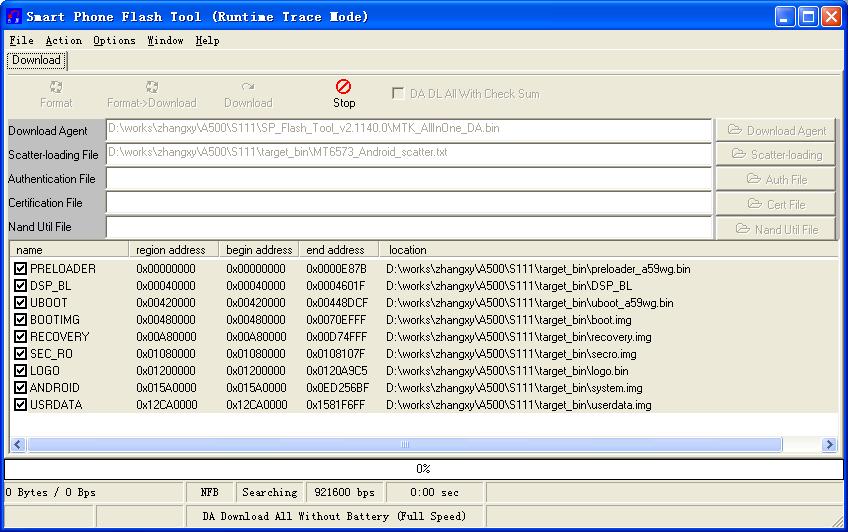Image resolution: width=848 pixels, height=532 pixels.
Task: Uncheck the LOGO checkbox
Action: [21, 371]
